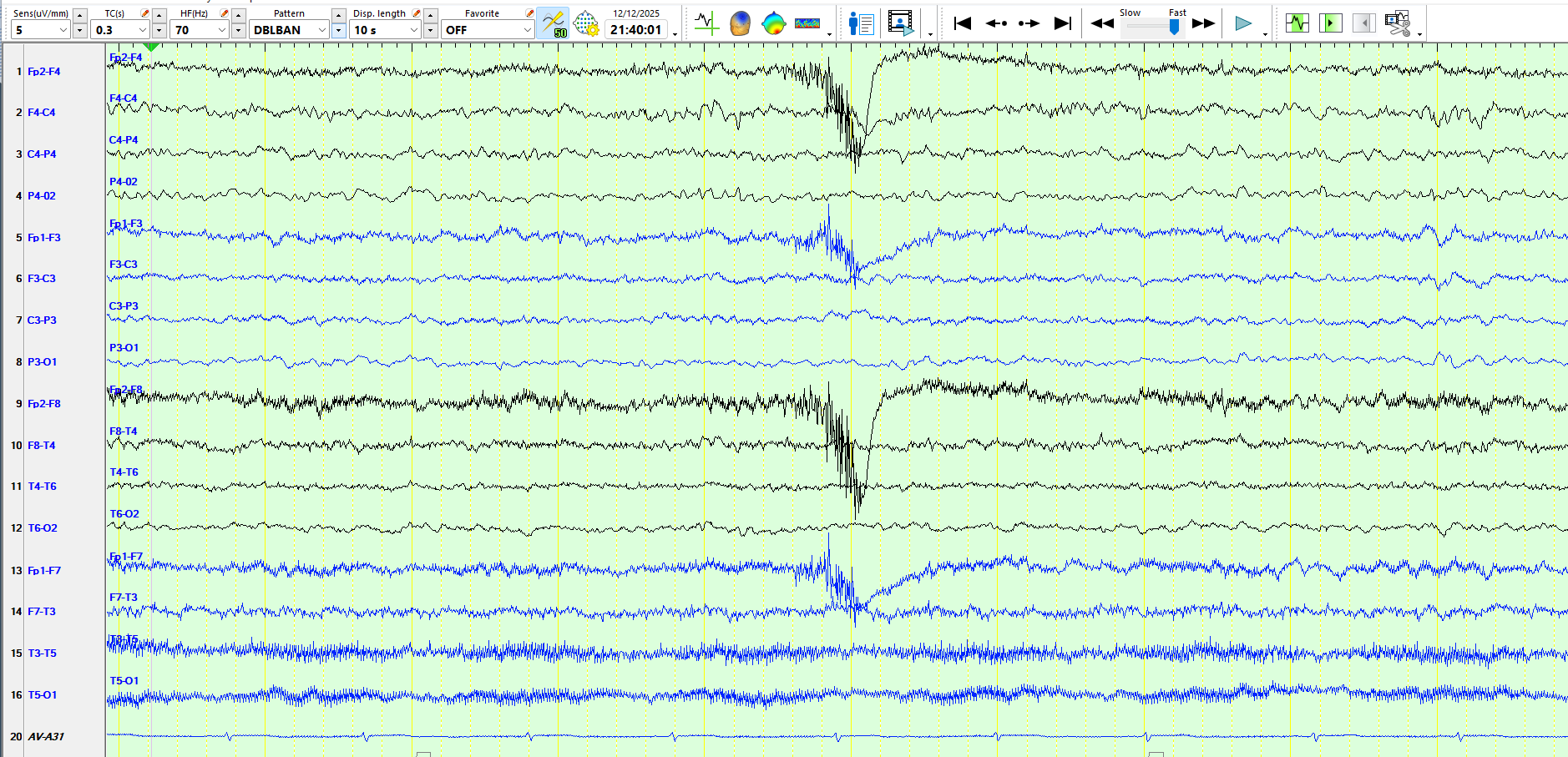Open the electrode montage settings icon
Screen dimensions: 1568x757
click(x=586, y=23)
